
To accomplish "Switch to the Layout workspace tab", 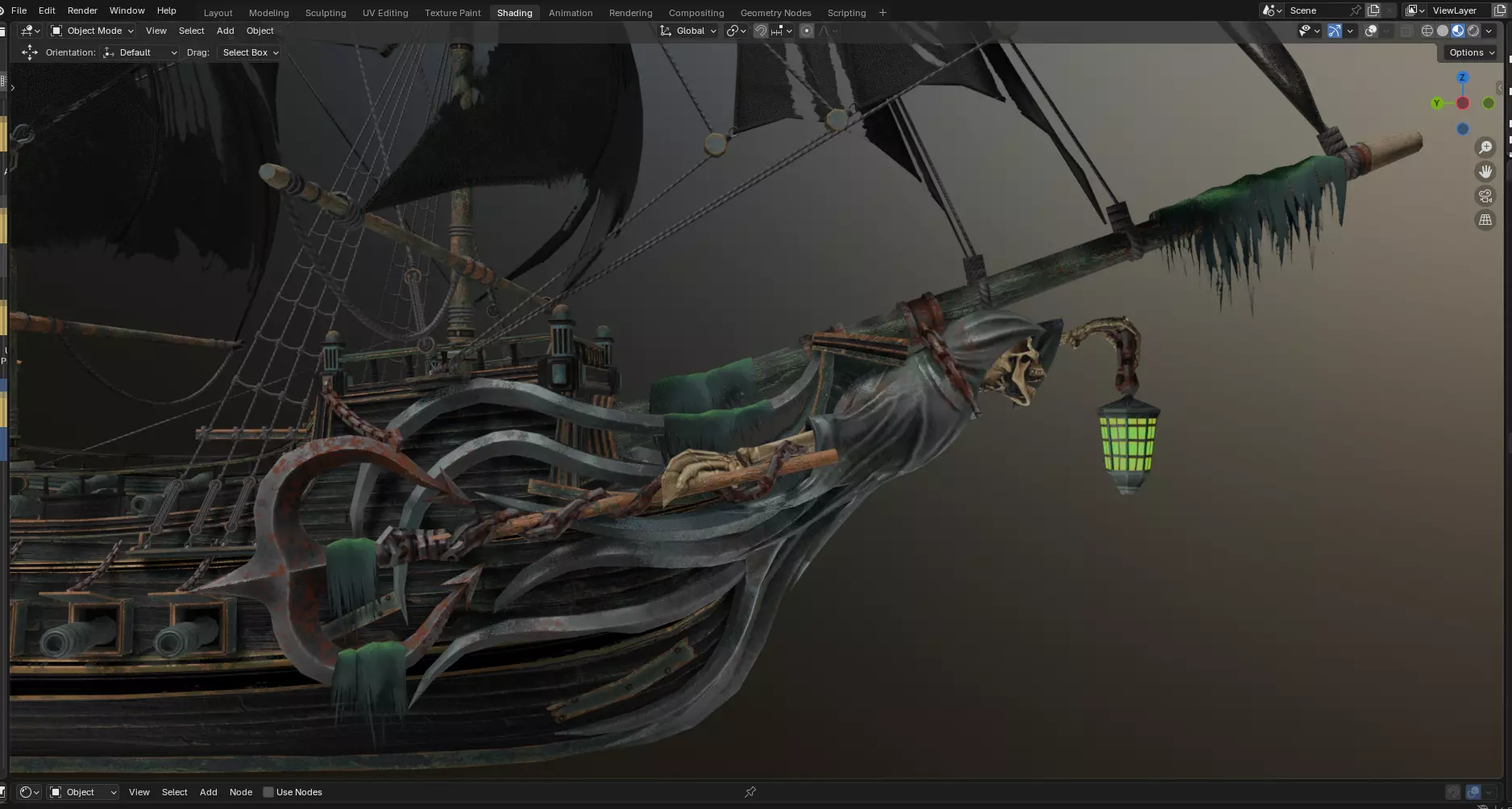I will coord(218,13).
